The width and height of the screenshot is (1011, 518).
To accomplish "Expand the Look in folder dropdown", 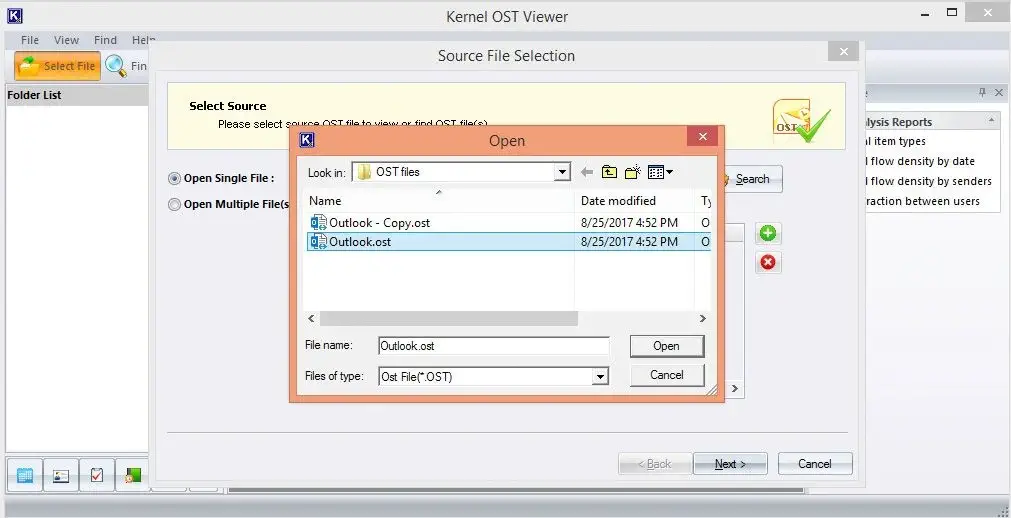I will pos(563,172).
